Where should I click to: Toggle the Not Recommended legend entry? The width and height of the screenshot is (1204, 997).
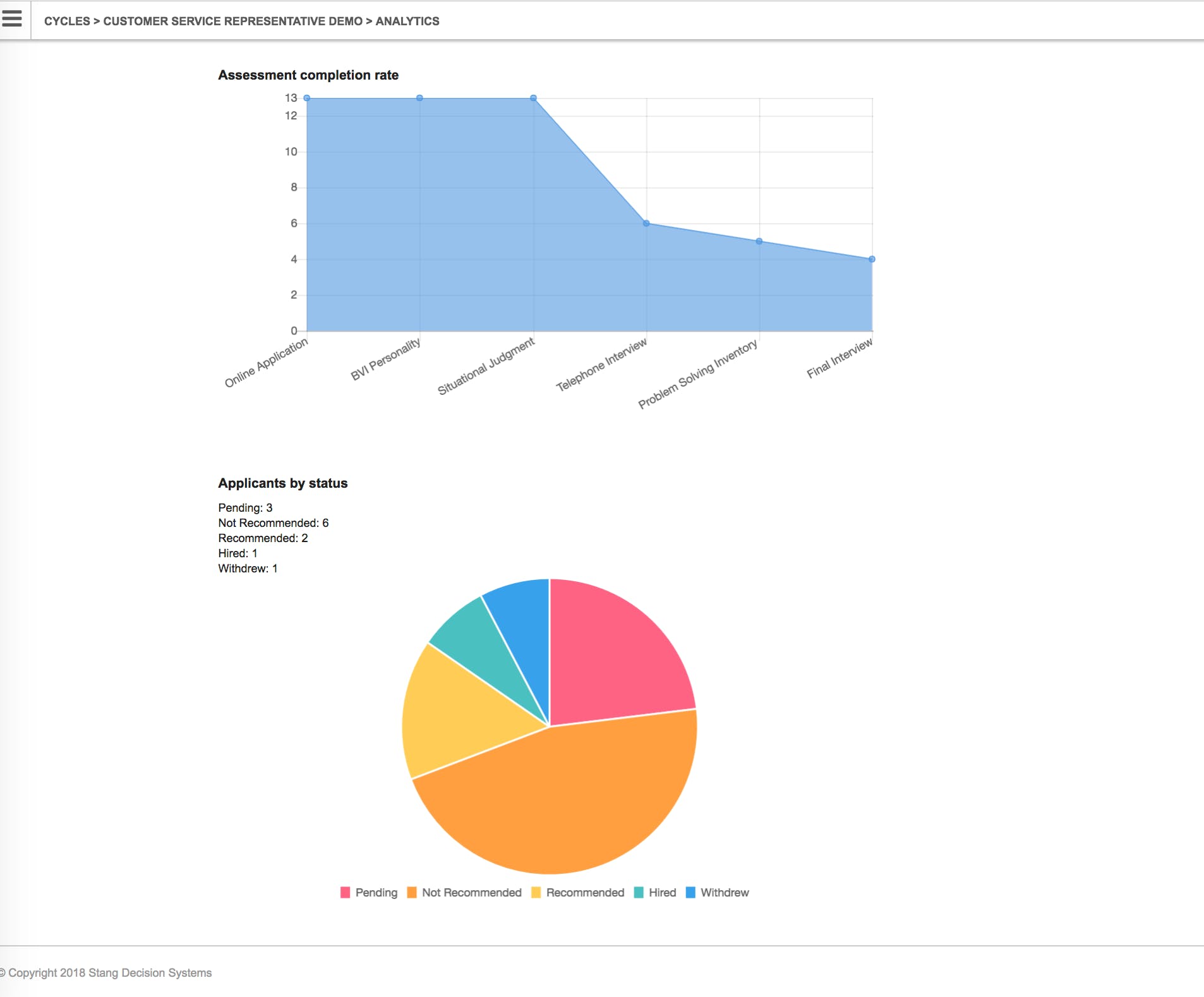coord(464,892)
